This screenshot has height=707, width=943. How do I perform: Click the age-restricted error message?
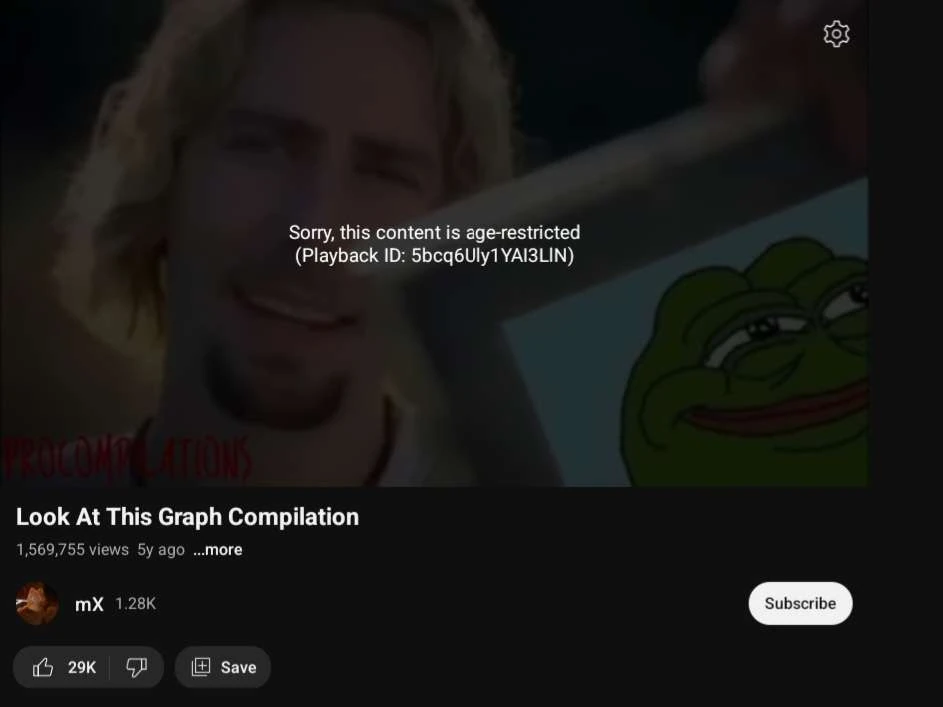[434, 232]
